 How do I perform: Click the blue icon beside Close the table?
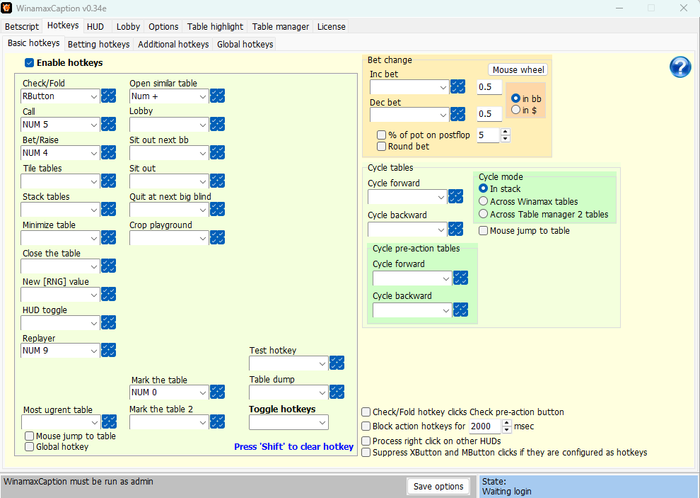click(x=108, y=266)
